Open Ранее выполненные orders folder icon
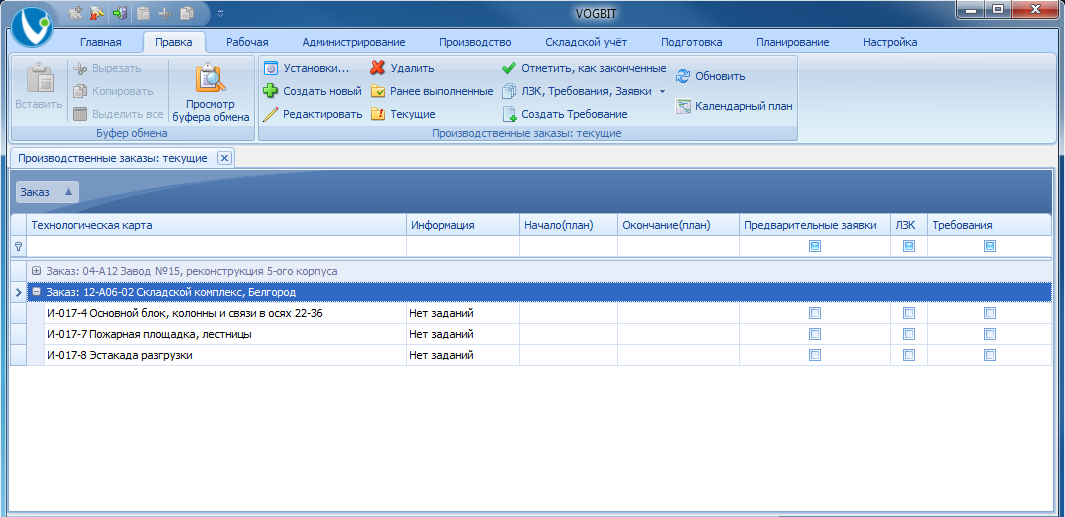1065x517 pixels. 378,91
